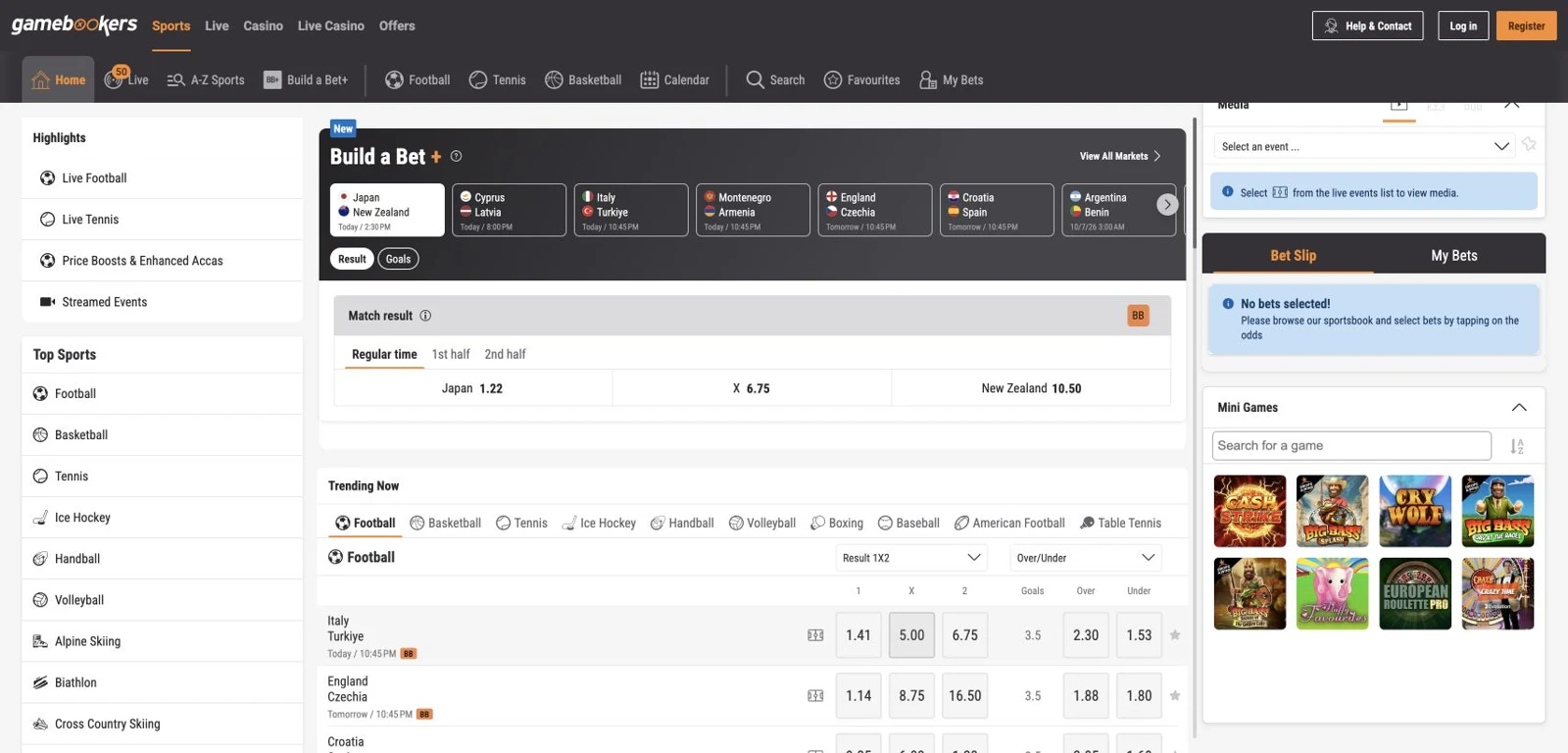This screenshot has width=1568, height=753.
Task: Toggle the star next to Select an event
Action: coord(1529,145)
